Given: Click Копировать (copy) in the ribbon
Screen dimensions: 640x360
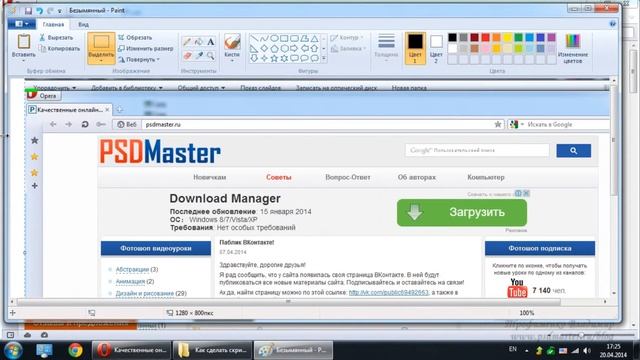Looking at the screenshot, I should [60, 49].
